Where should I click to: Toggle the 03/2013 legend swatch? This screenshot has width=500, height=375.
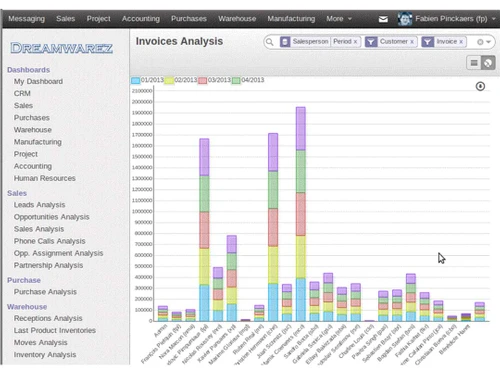(x=202, y=80)
